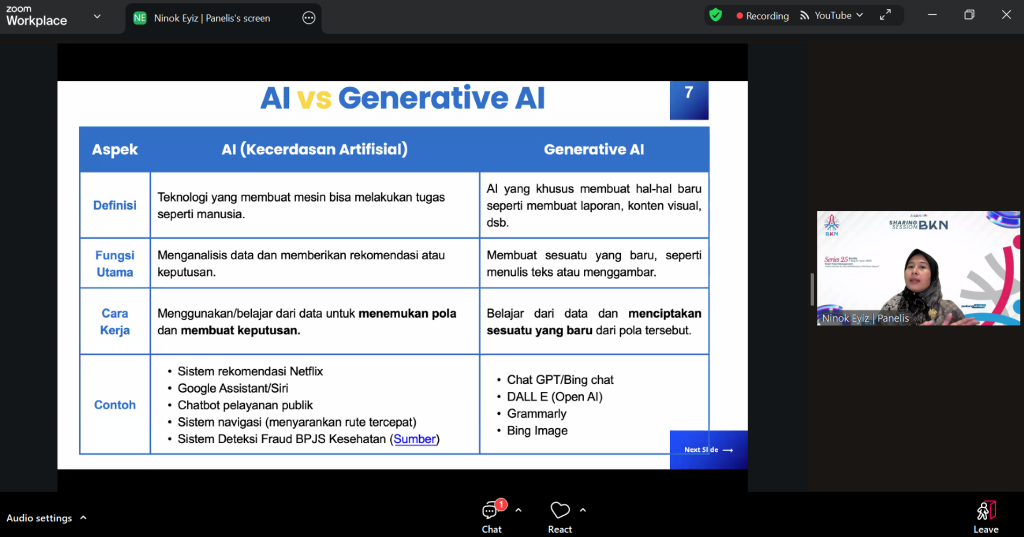The height and width of the screenshot is (537, 1024).
Task: Click the 'Generative AI' column header
Action: 594,150
